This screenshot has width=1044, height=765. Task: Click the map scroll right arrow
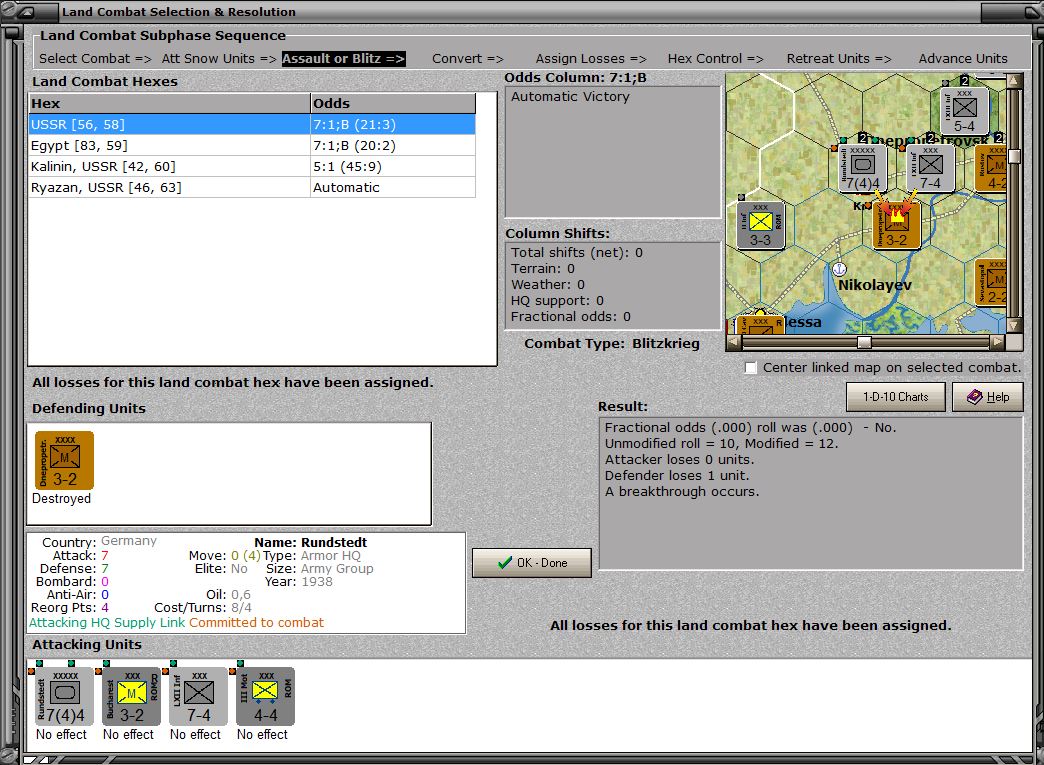[997, 342]
